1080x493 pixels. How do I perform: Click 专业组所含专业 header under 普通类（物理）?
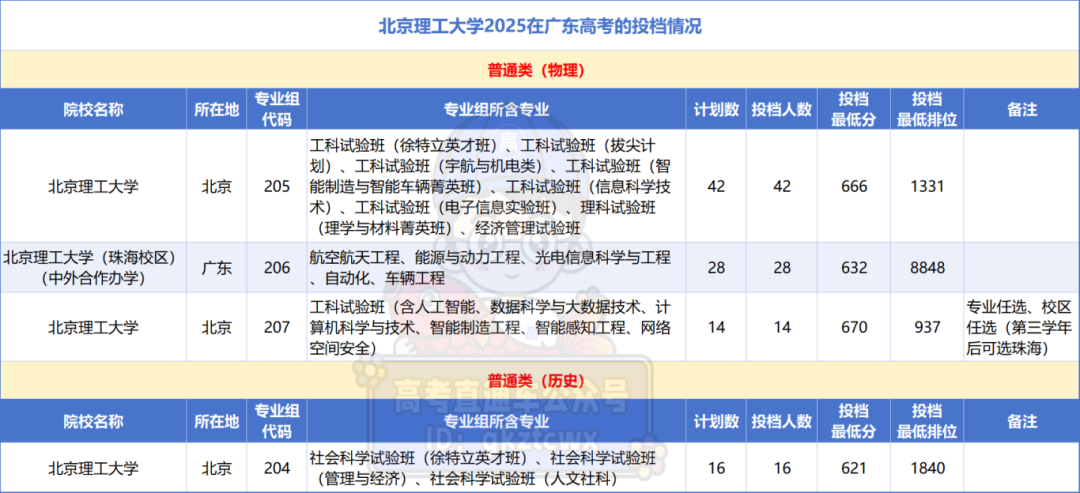pos(496,109)
